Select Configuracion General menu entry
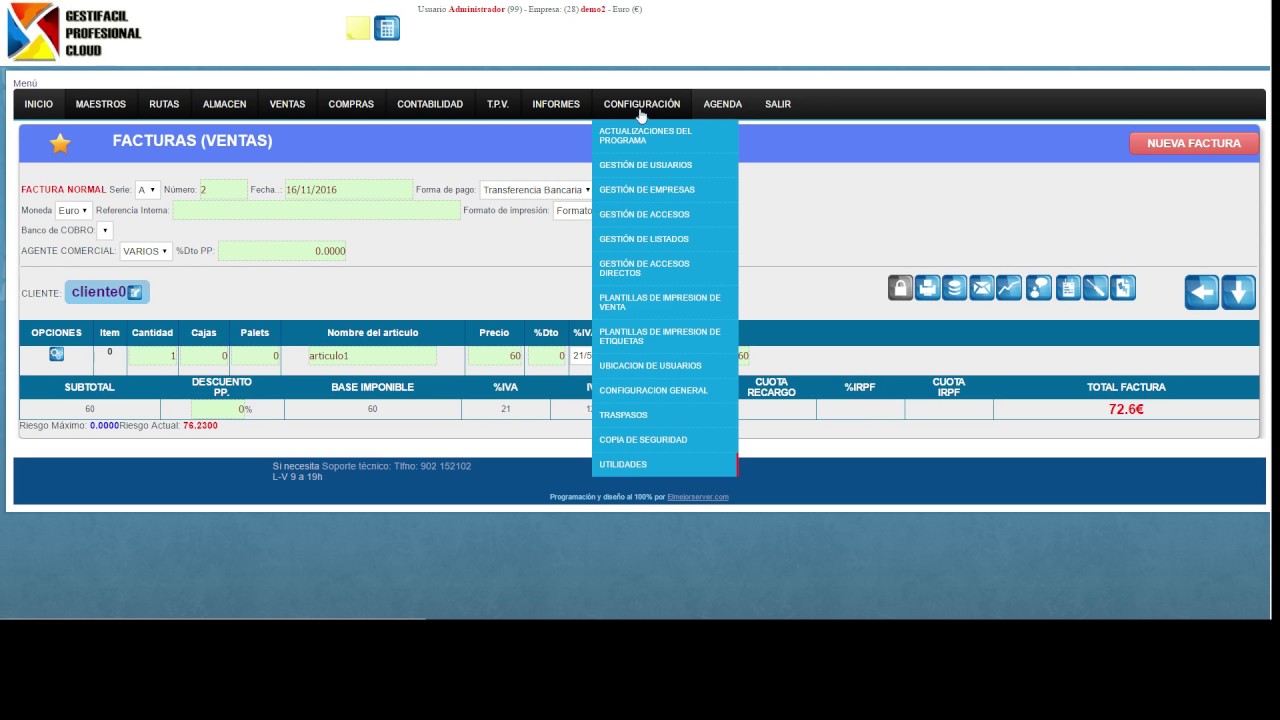Screen dimensions: 1280x720 [x=665, y=390]
